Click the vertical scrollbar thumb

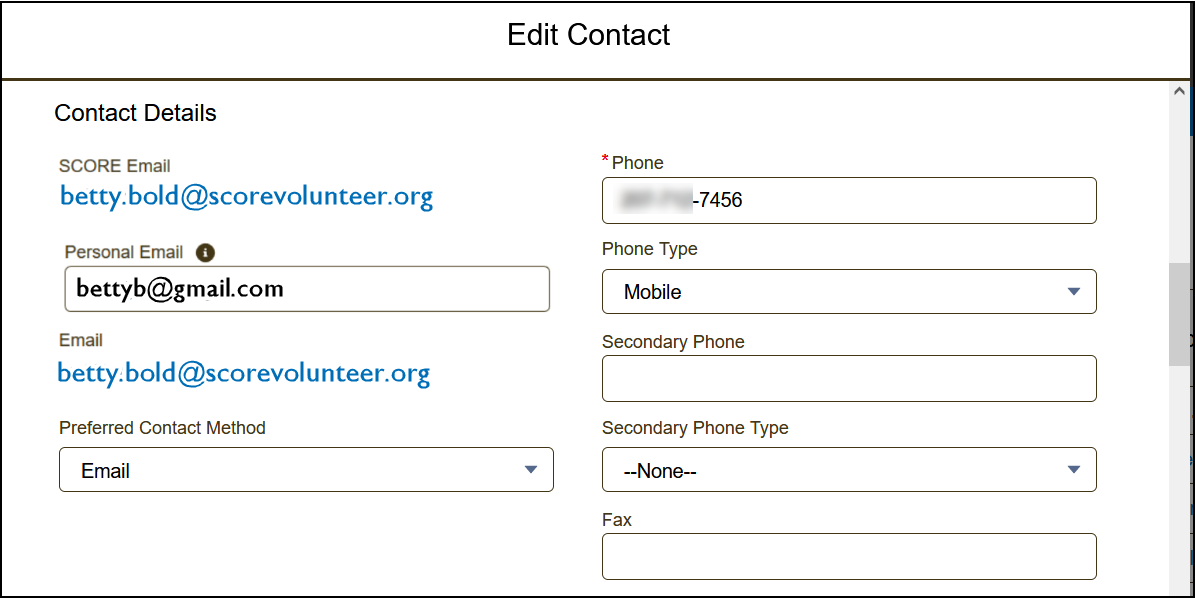coord(1179,315)
